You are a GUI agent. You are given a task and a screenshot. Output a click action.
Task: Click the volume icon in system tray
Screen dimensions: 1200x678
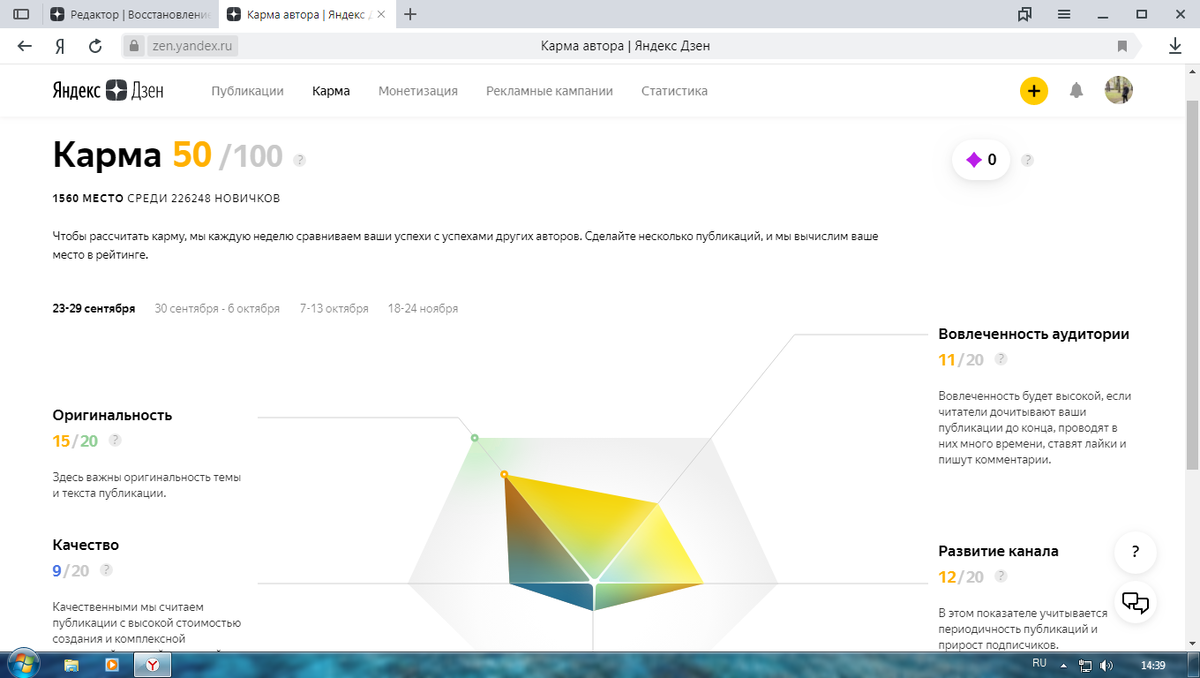[1105, 665]
